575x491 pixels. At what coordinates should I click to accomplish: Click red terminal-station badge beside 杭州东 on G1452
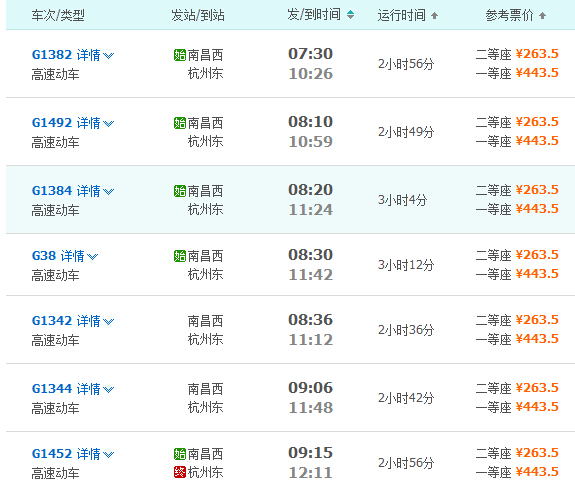click(x=180, y=472)
